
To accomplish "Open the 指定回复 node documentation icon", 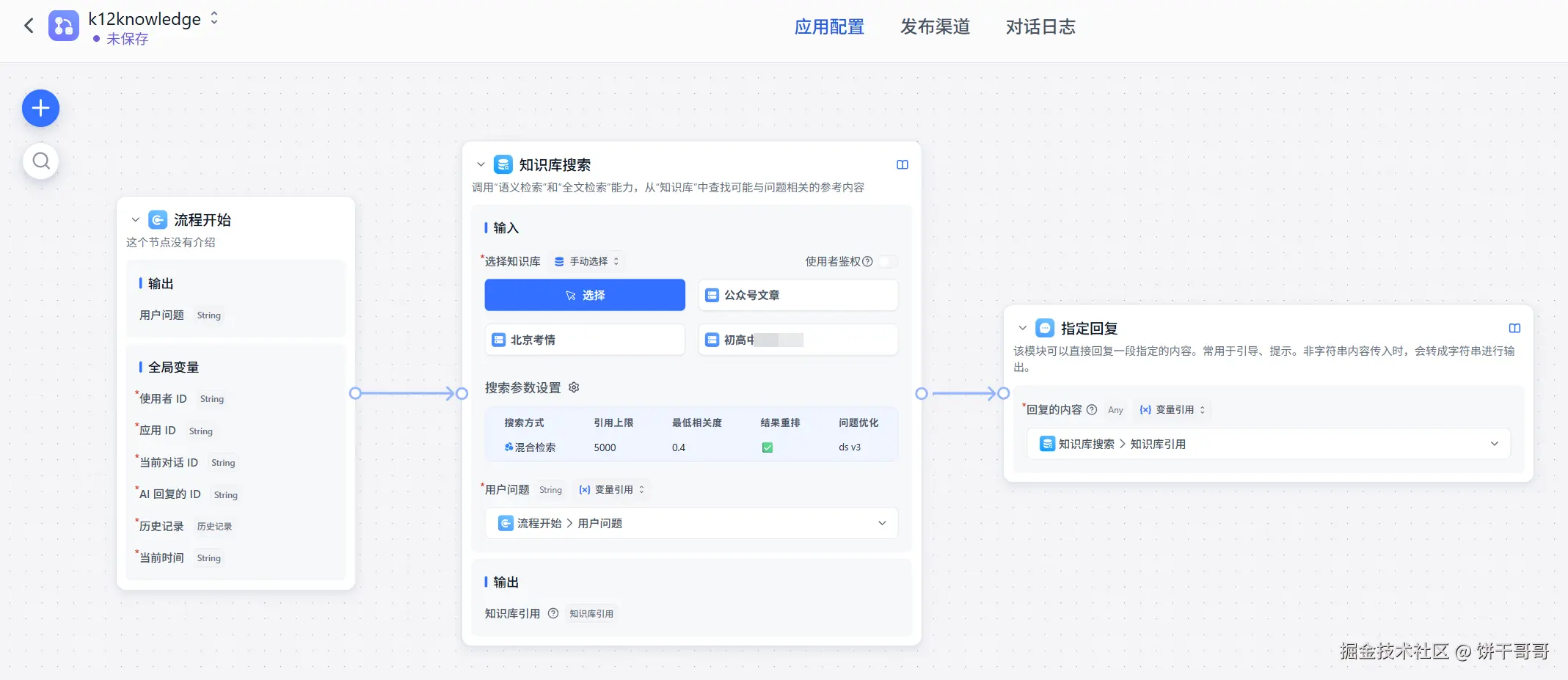I will (x=1514, y=329).
